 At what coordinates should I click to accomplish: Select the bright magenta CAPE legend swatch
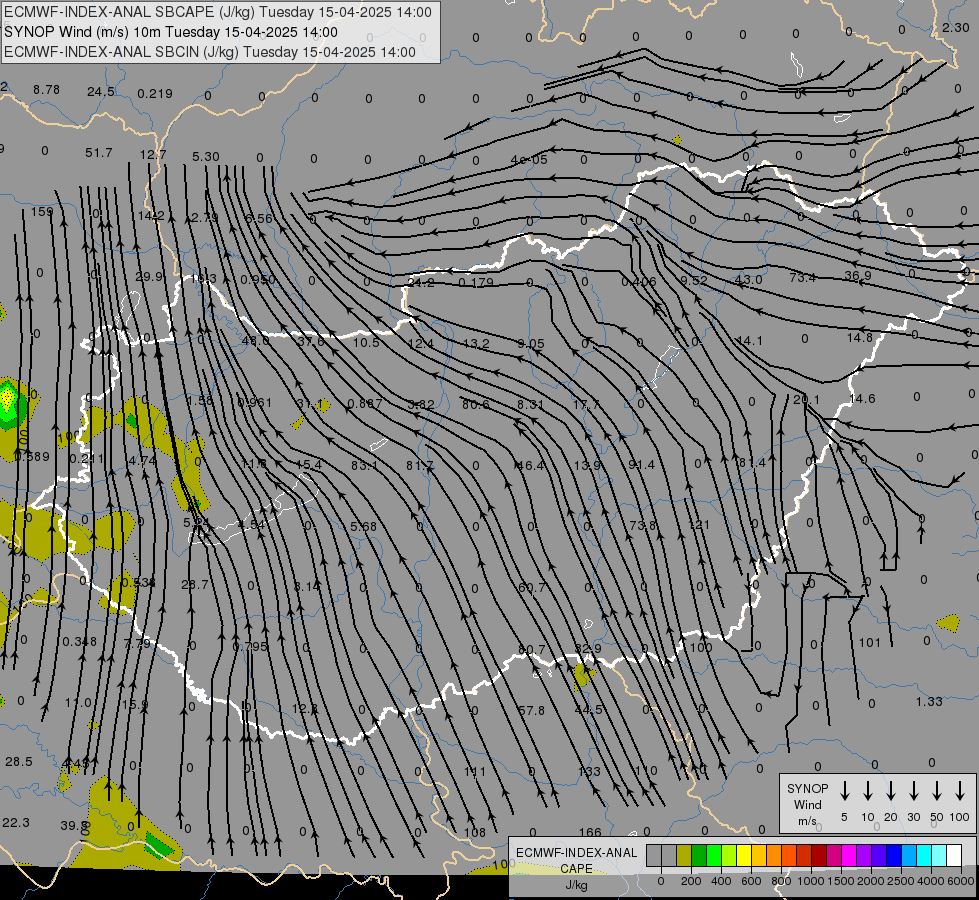849,855
